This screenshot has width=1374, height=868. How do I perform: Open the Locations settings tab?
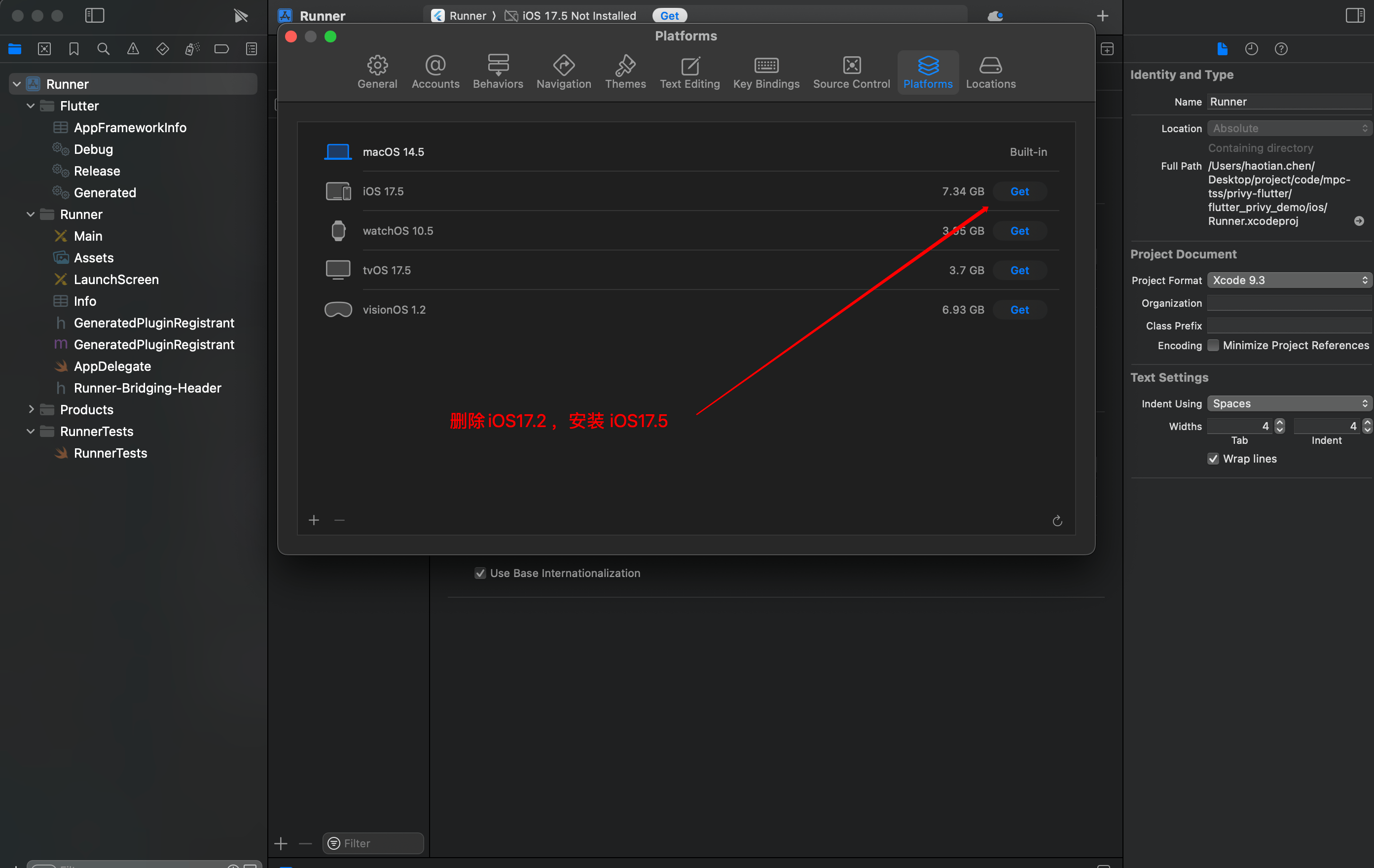(991, 72)
